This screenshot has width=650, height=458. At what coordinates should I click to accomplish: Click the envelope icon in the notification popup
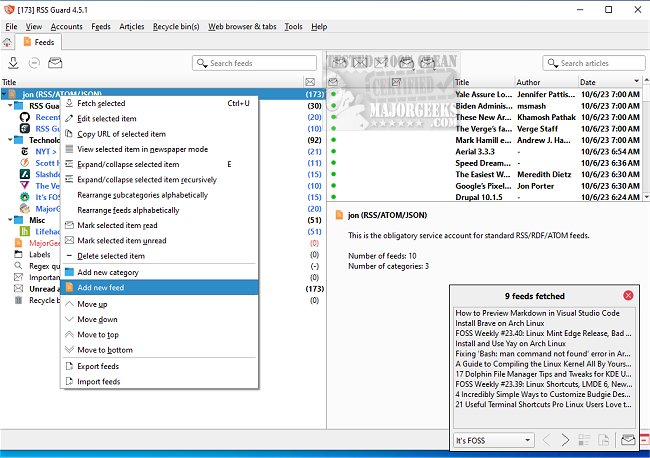(x=628, y=440)
